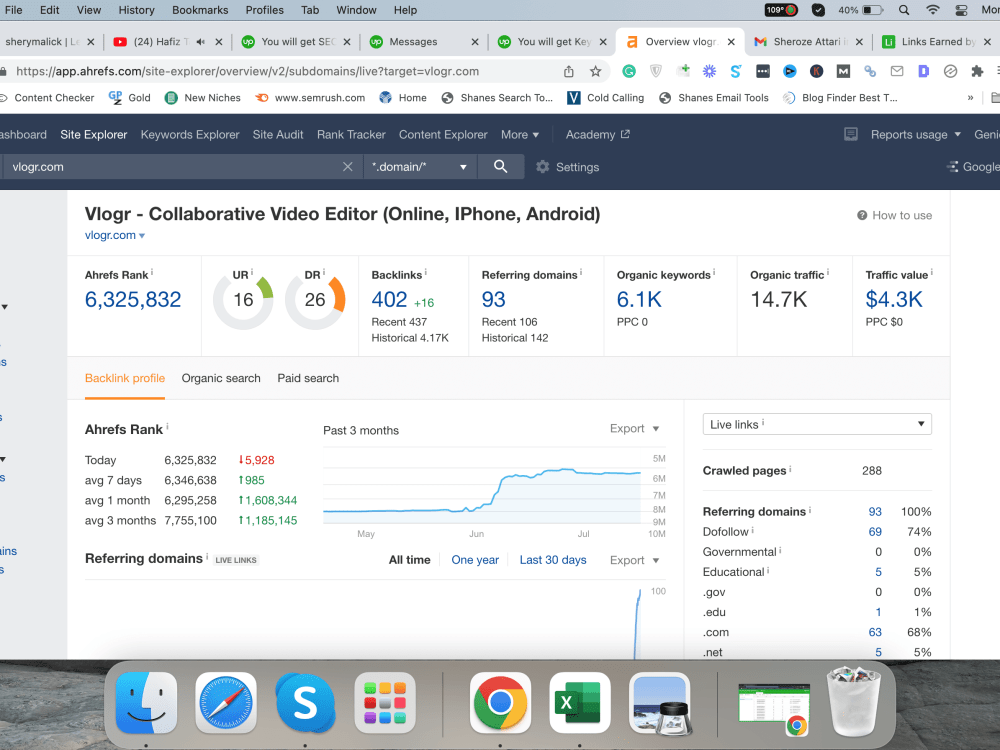Click the 6.1K organic keywords value
1000x750 pixels.
[639, 299]
